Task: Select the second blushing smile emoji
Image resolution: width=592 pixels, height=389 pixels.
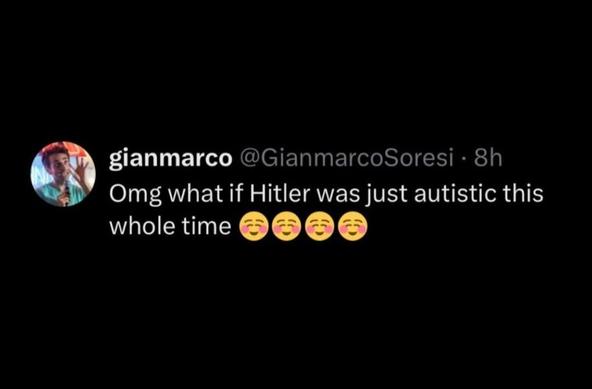Action: 287,226
